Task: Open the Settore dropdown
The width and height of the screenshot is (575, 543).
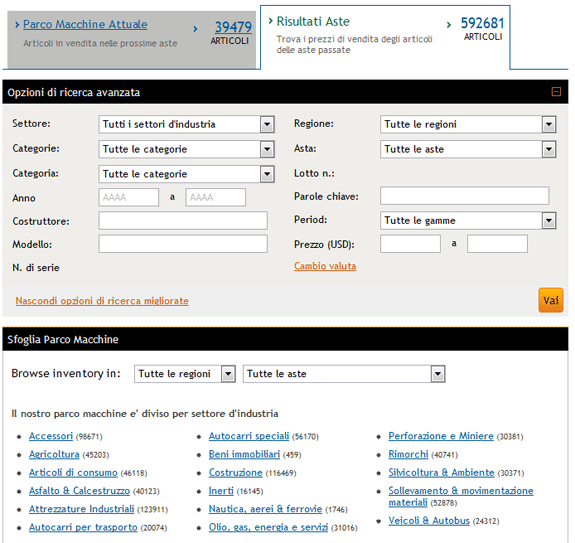Action: click(186, 124)
